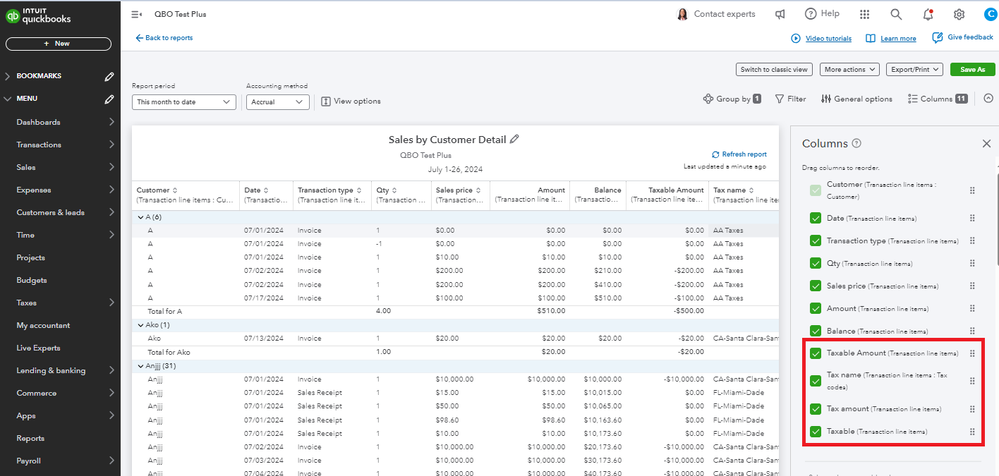Click the search magnifier icon in header

(x=896, y=14)
